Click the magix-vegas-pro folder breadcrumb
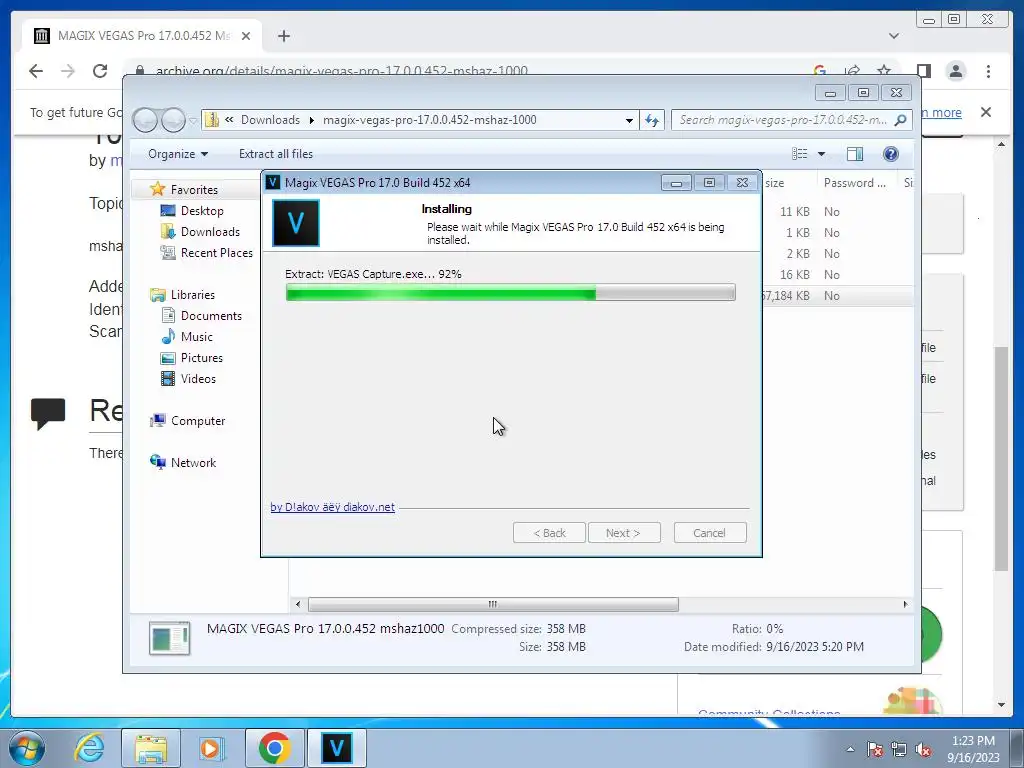 429,120
